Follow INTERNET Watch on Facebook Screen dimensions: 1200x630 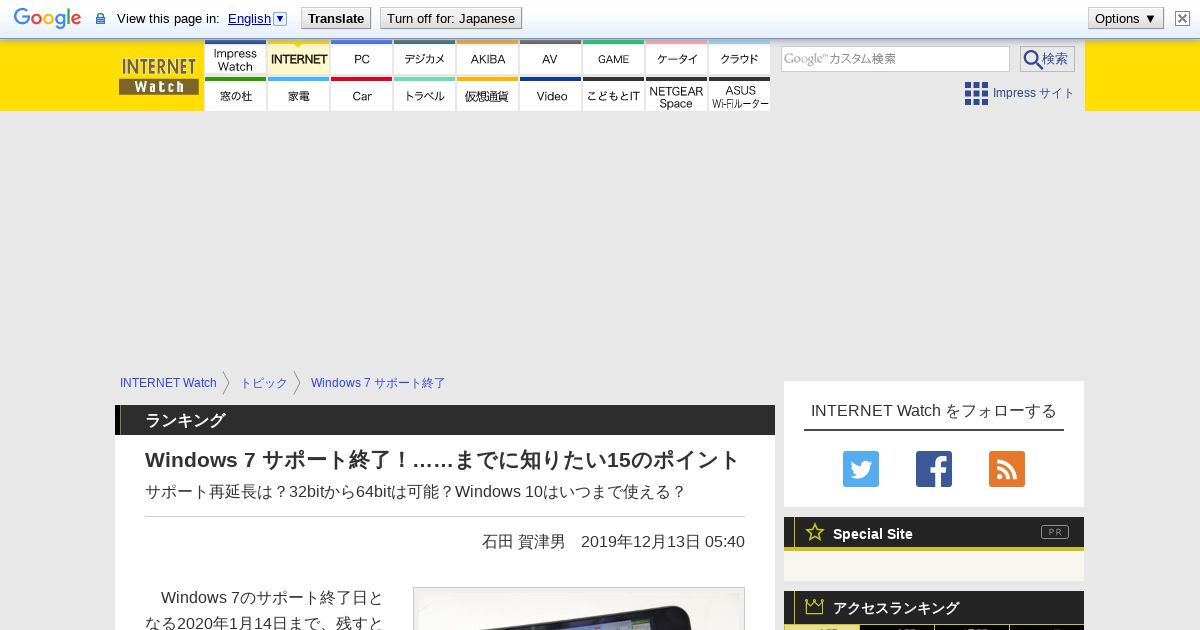click(934, 469)
